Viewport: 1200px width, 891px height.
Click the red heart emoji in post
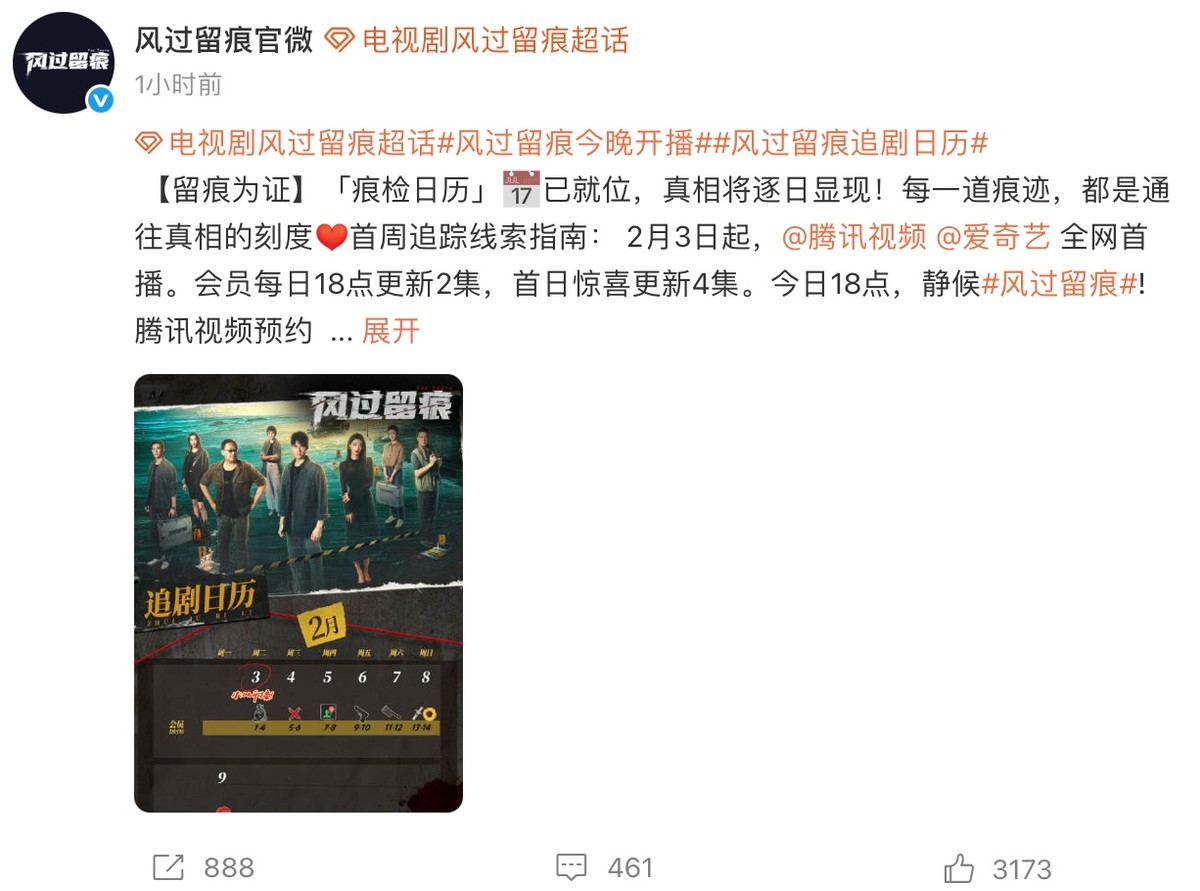pyautogui.click(x=330, y=238)
